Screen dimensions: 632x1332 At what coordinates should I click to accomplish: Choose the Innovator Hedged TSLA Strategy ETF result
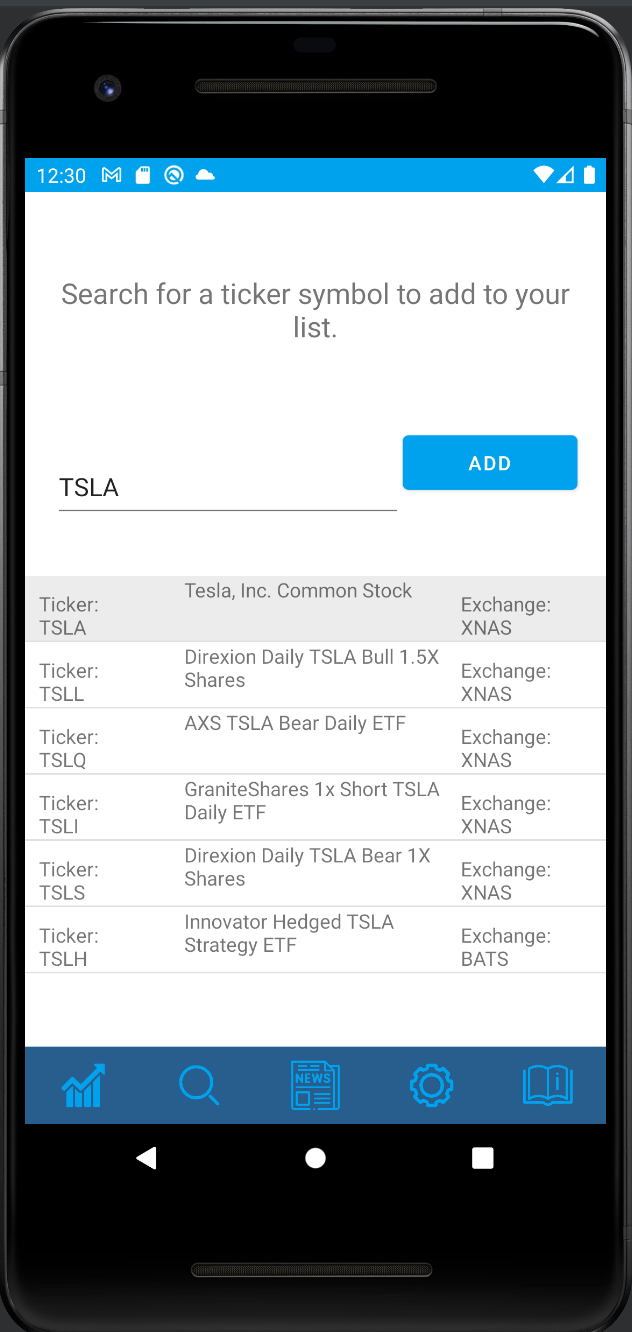coord(315,938)
